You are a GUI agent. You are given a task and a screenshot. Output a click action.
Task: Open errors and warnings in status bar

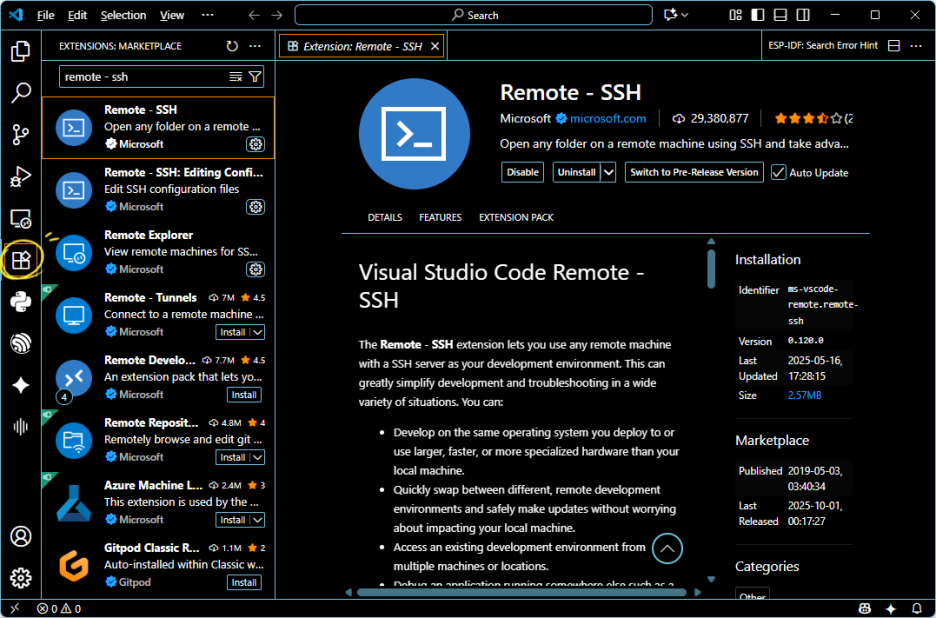[x=58, y=609]
